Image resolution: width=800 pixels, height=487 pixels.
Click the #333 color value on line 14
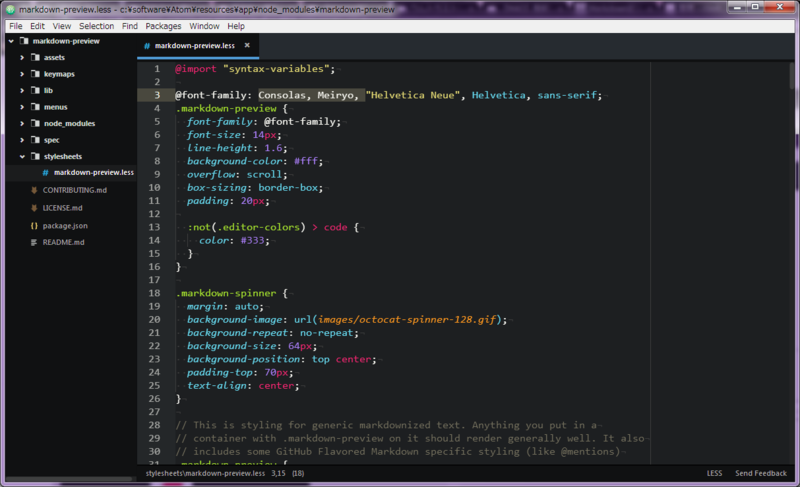(253, 240)
